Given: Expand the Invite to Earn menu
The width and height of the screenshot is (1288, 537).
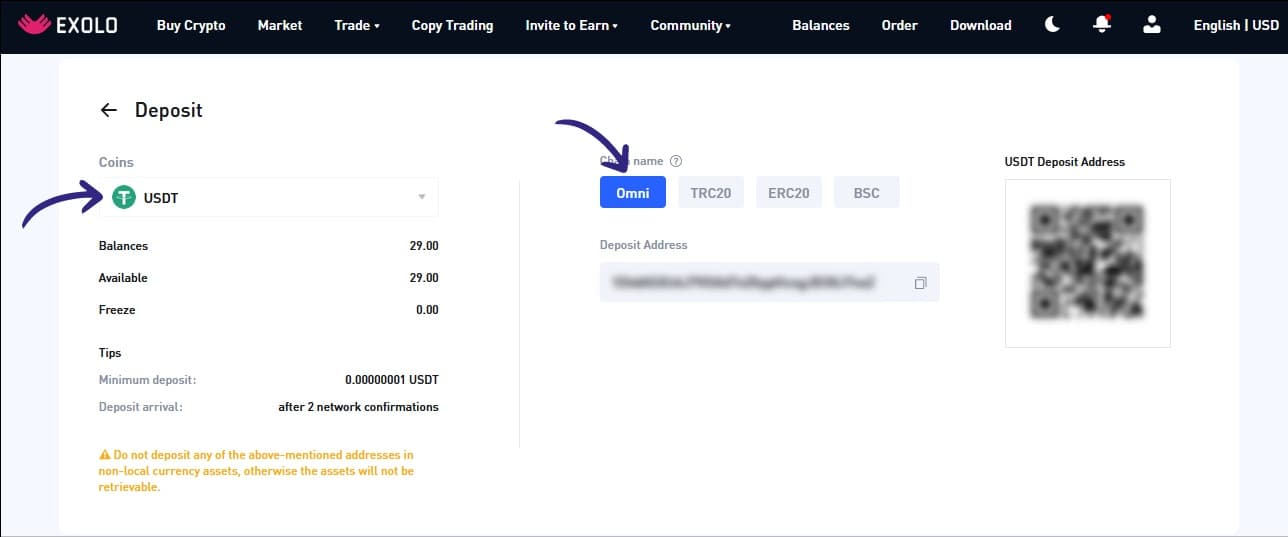Looking at the screenshot, I should (572, 25).
